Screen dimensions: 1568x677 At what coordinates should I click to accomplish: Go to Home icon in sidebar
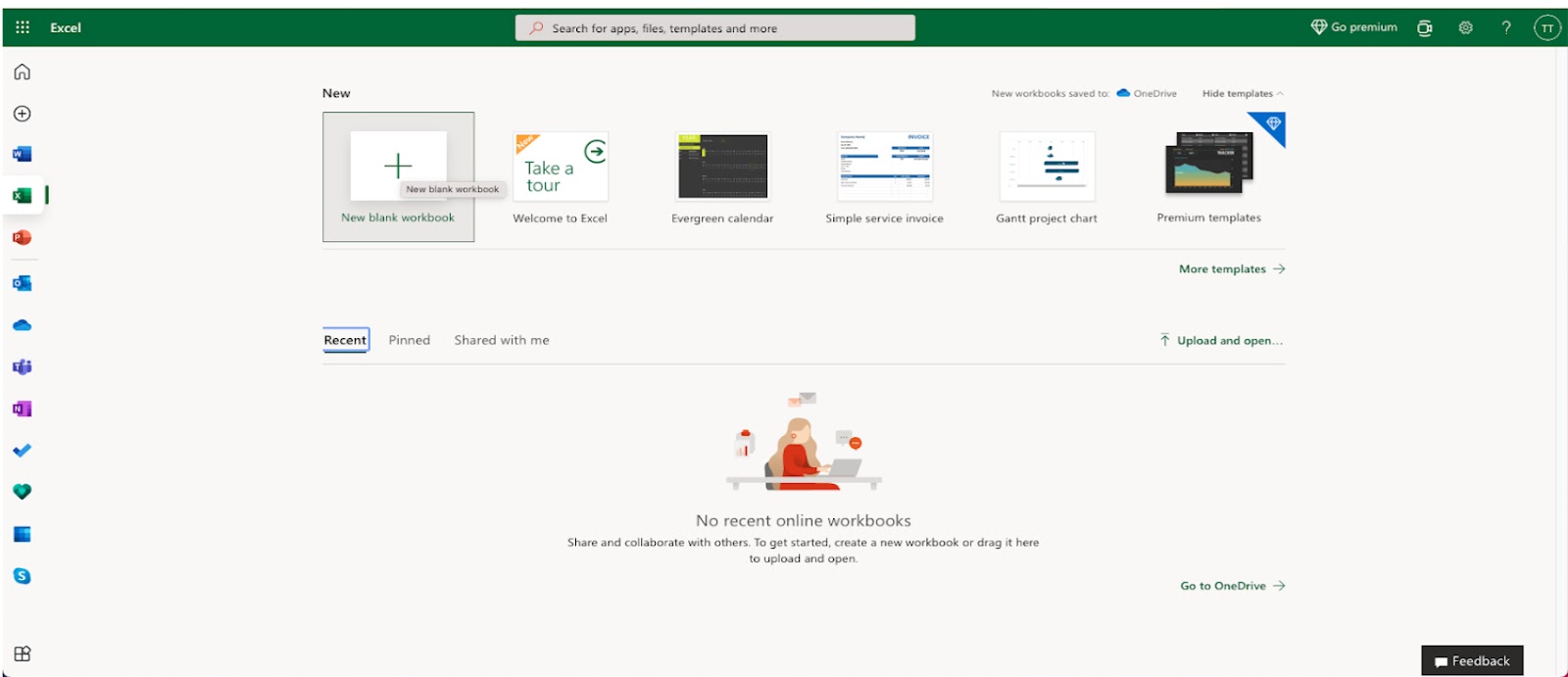[22, 72]
